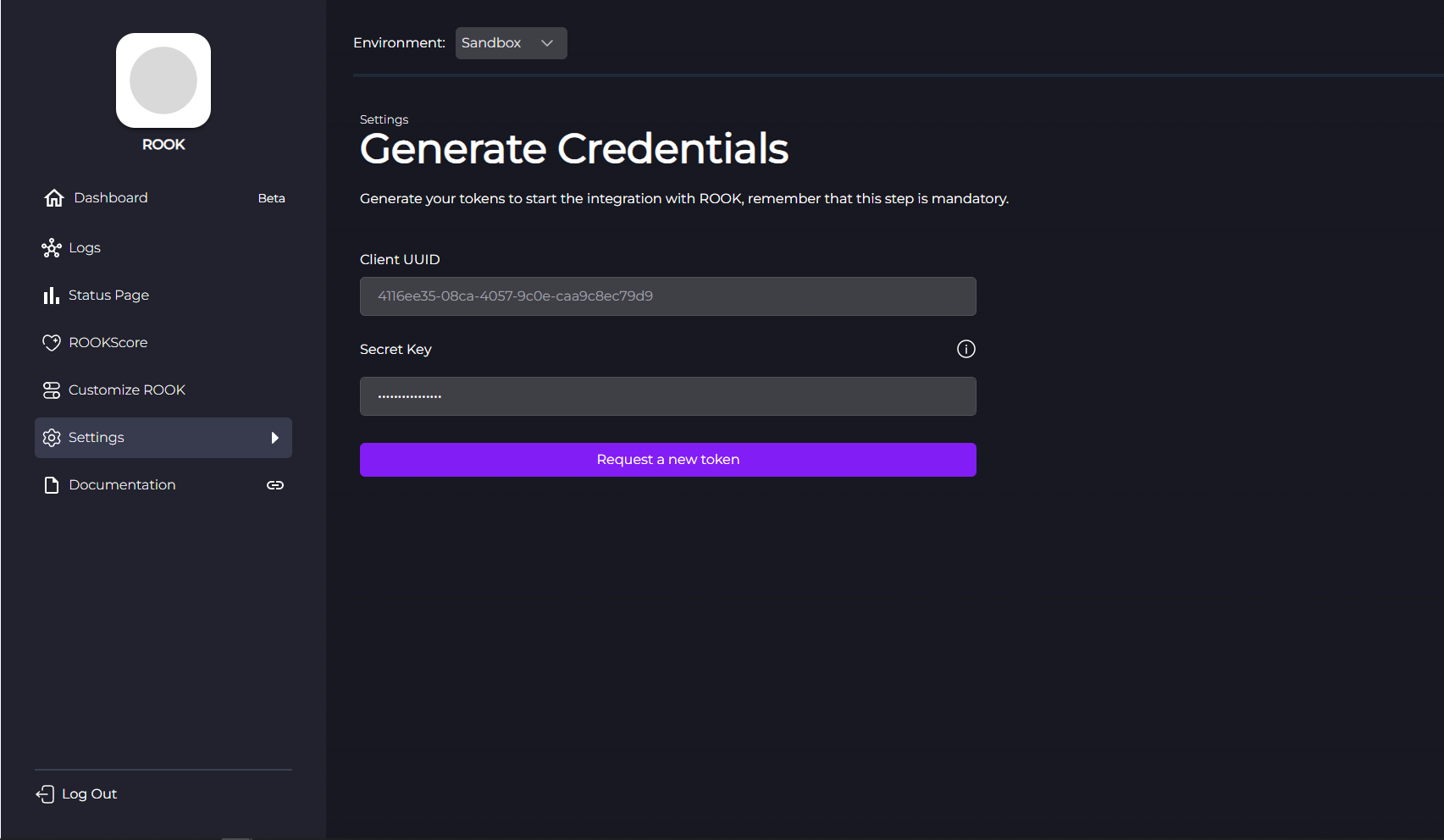
Task: Click the Log Out link
Action: [89, 794]
